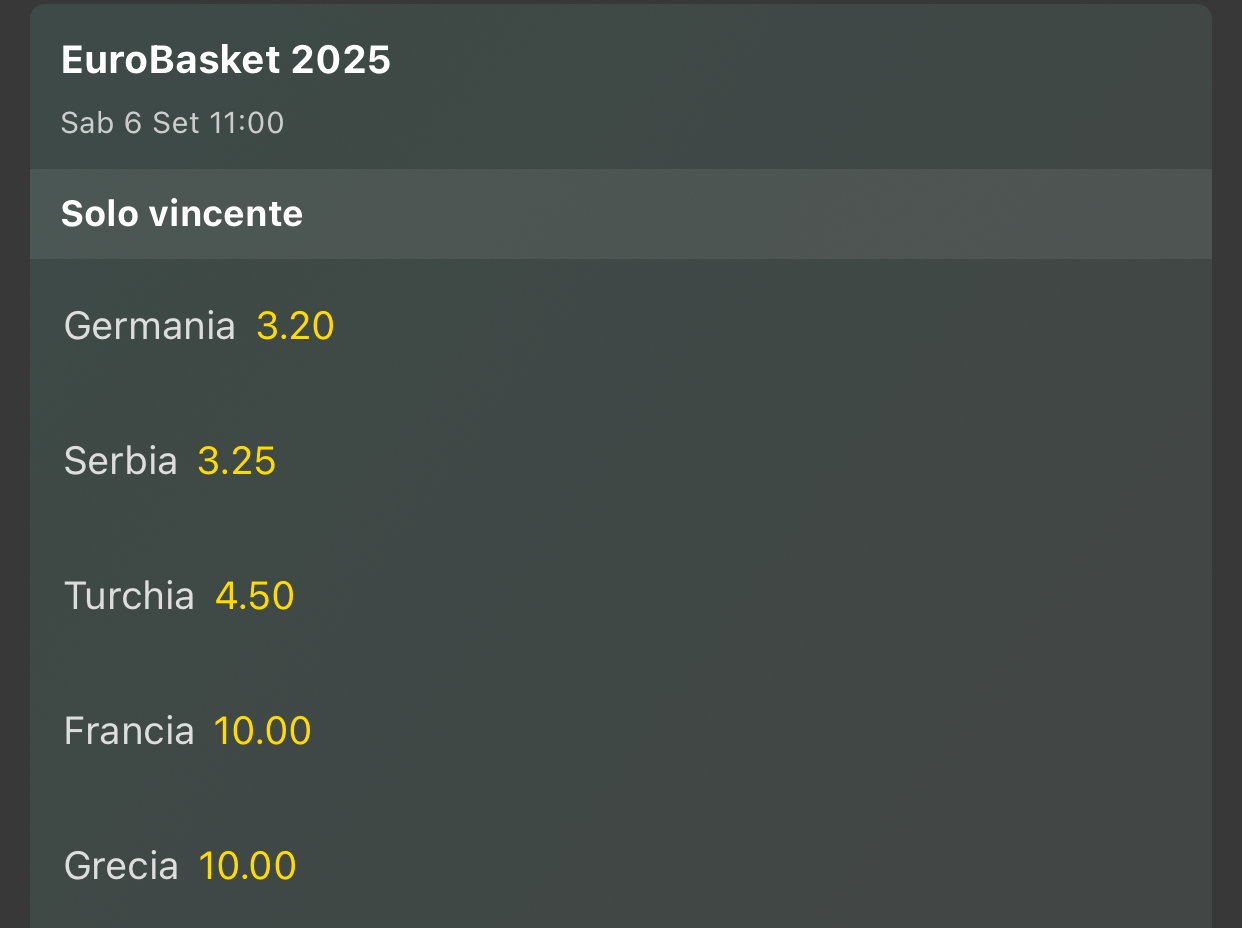The width and height of the screenshot is (1242, 928).
Task: Choose the 10.00 odds next to Francia
Action: [262, 731]
